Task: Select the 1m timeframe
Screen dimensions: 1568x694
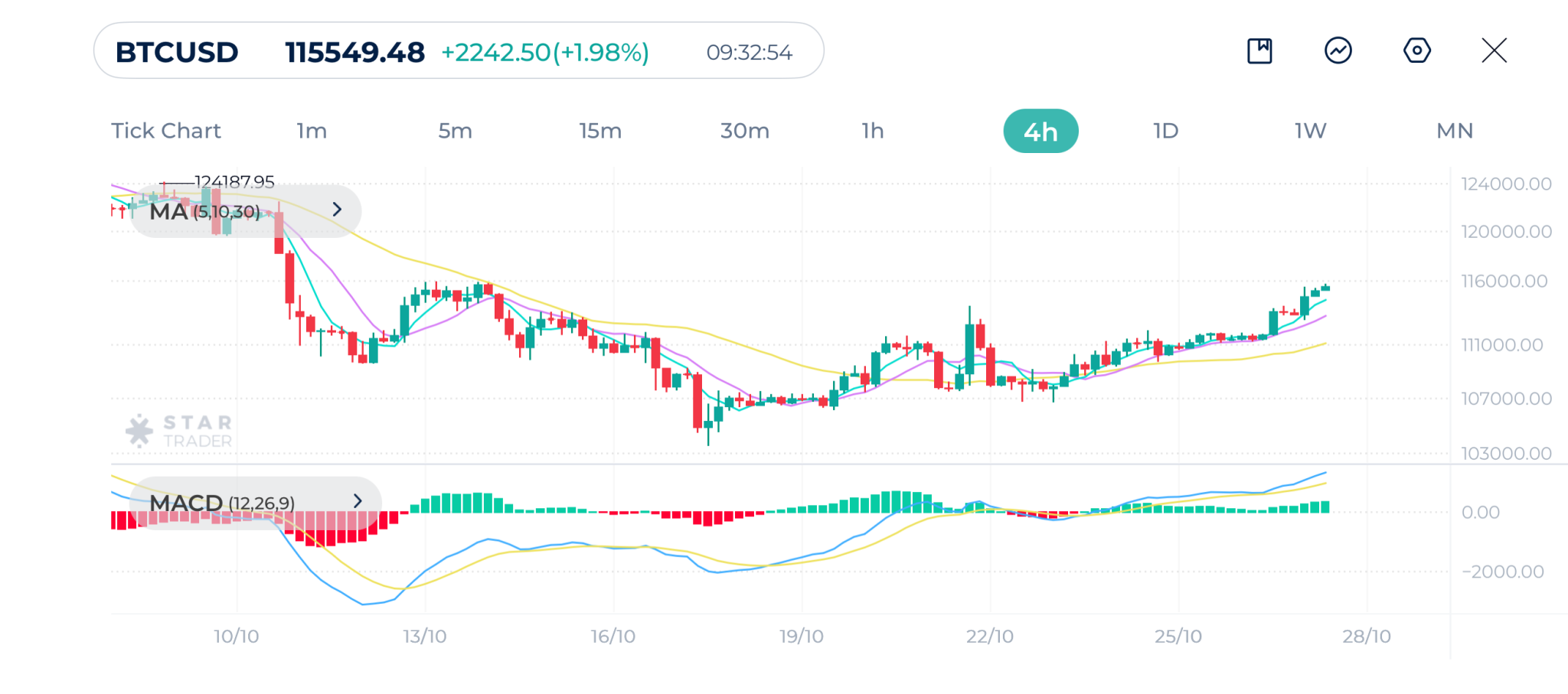Action: (312, 131)
